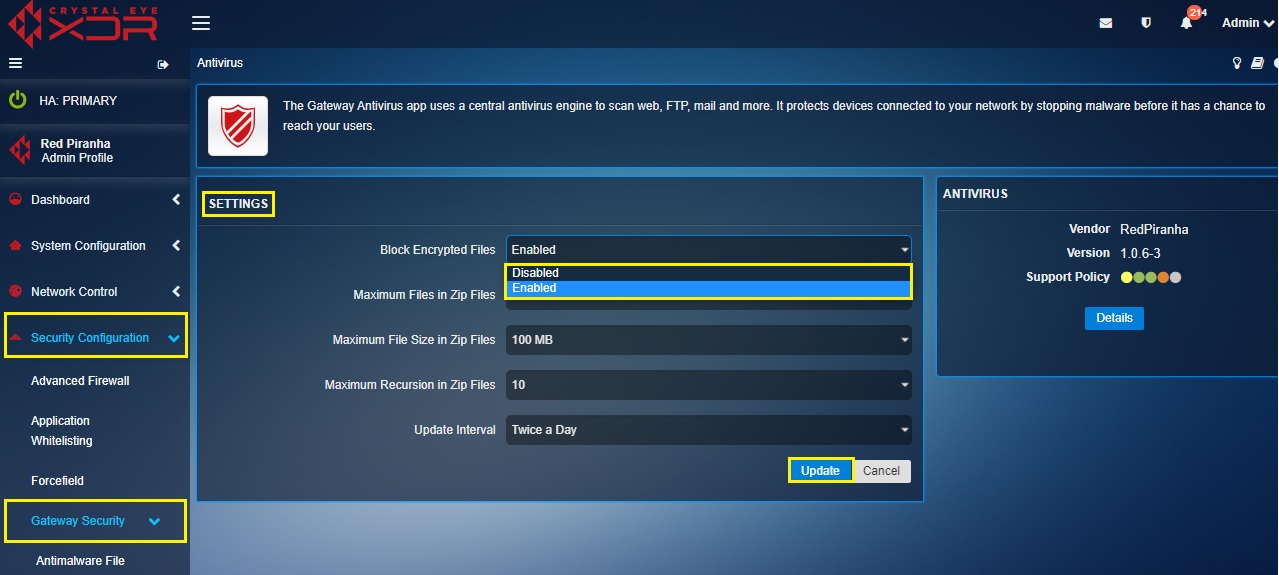Viewport: 1279px width, 575px height.
Task: Open the Dashboard menu item
Action: tap(60, 200)
